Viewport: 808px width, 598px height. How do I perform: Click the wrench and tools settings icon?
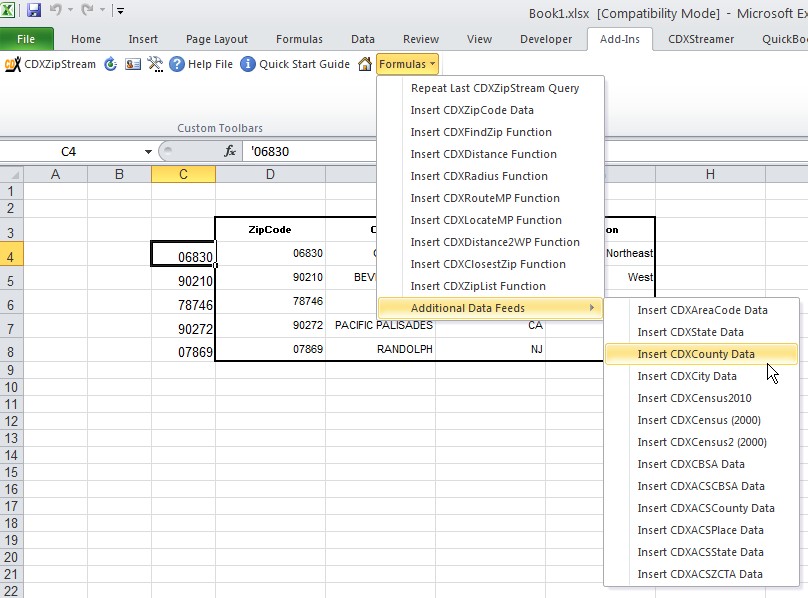click(x=155, y=64)
